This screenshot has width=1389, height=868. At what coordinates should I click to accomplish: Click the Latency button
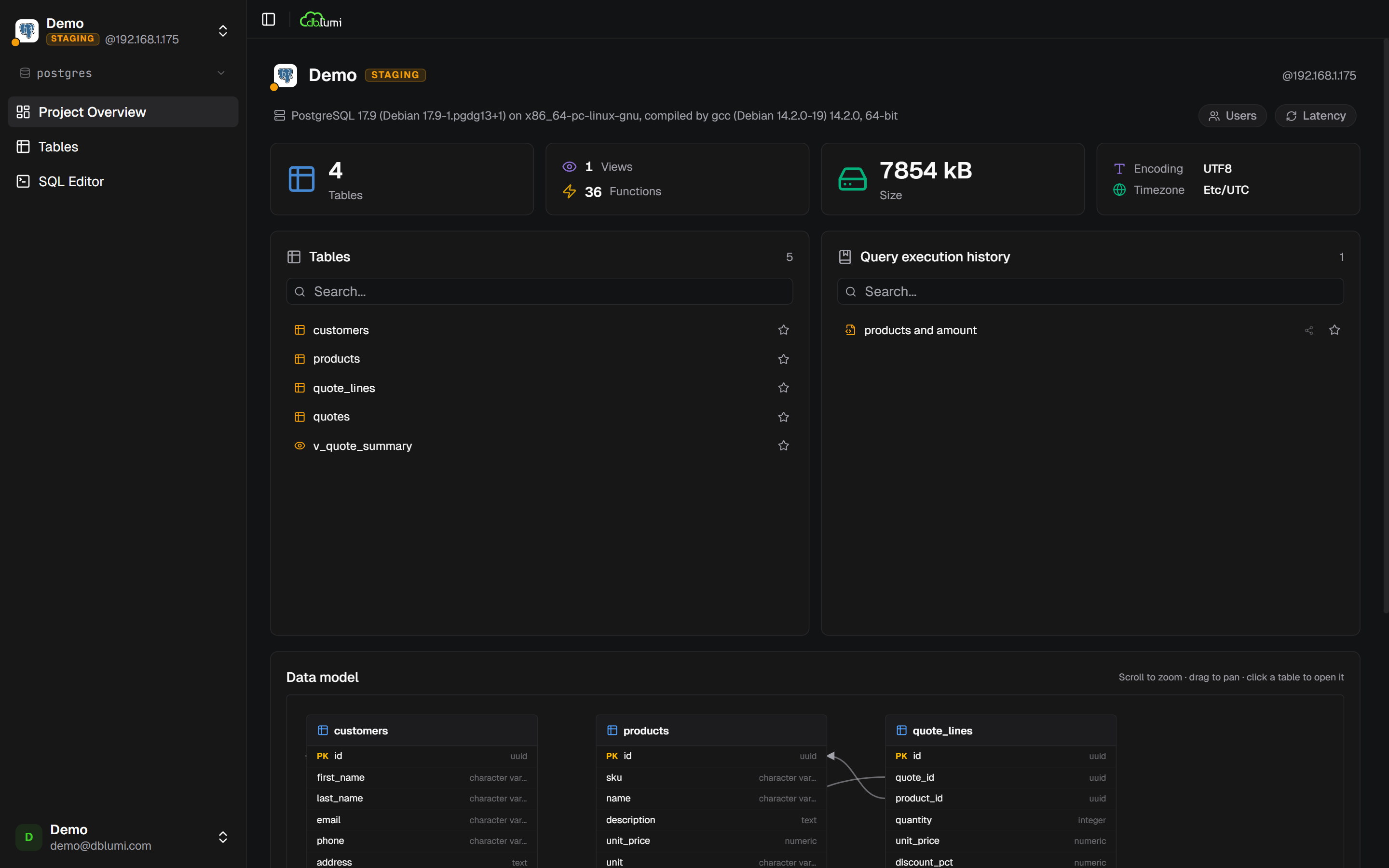tap(1315, 116)
